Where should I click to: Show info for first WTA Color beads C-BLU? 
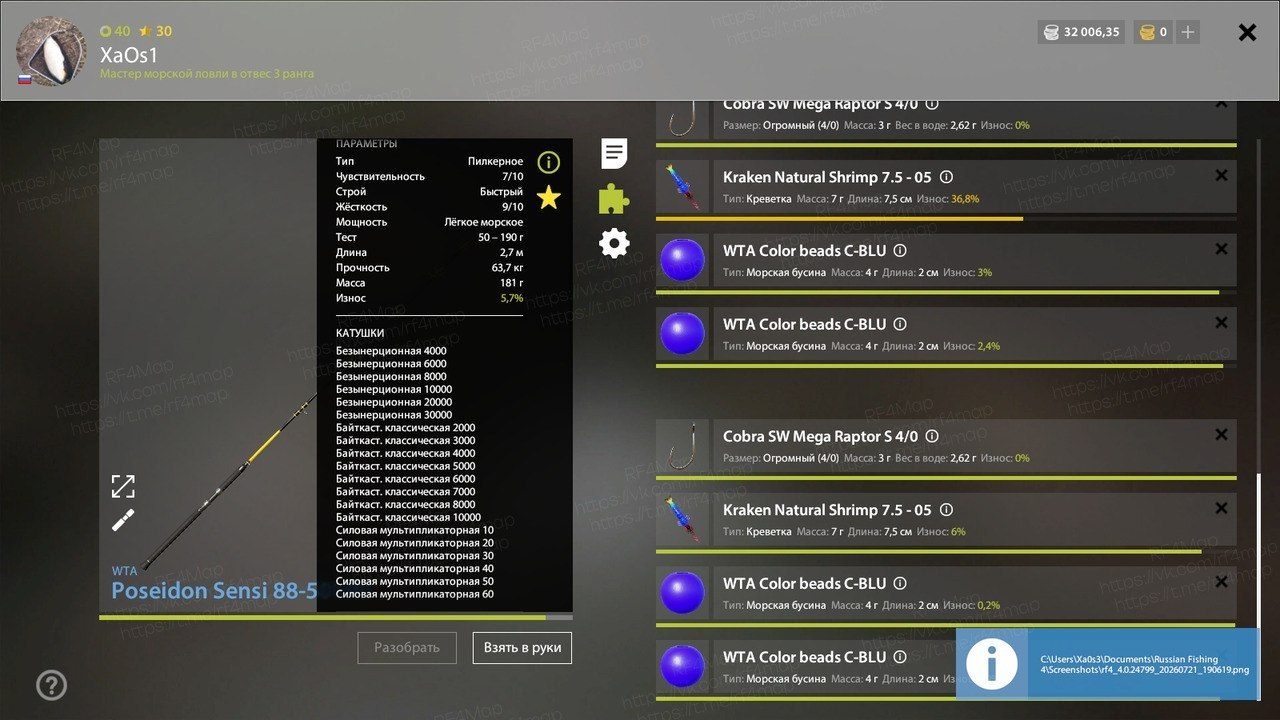click(x=900, y=251)
